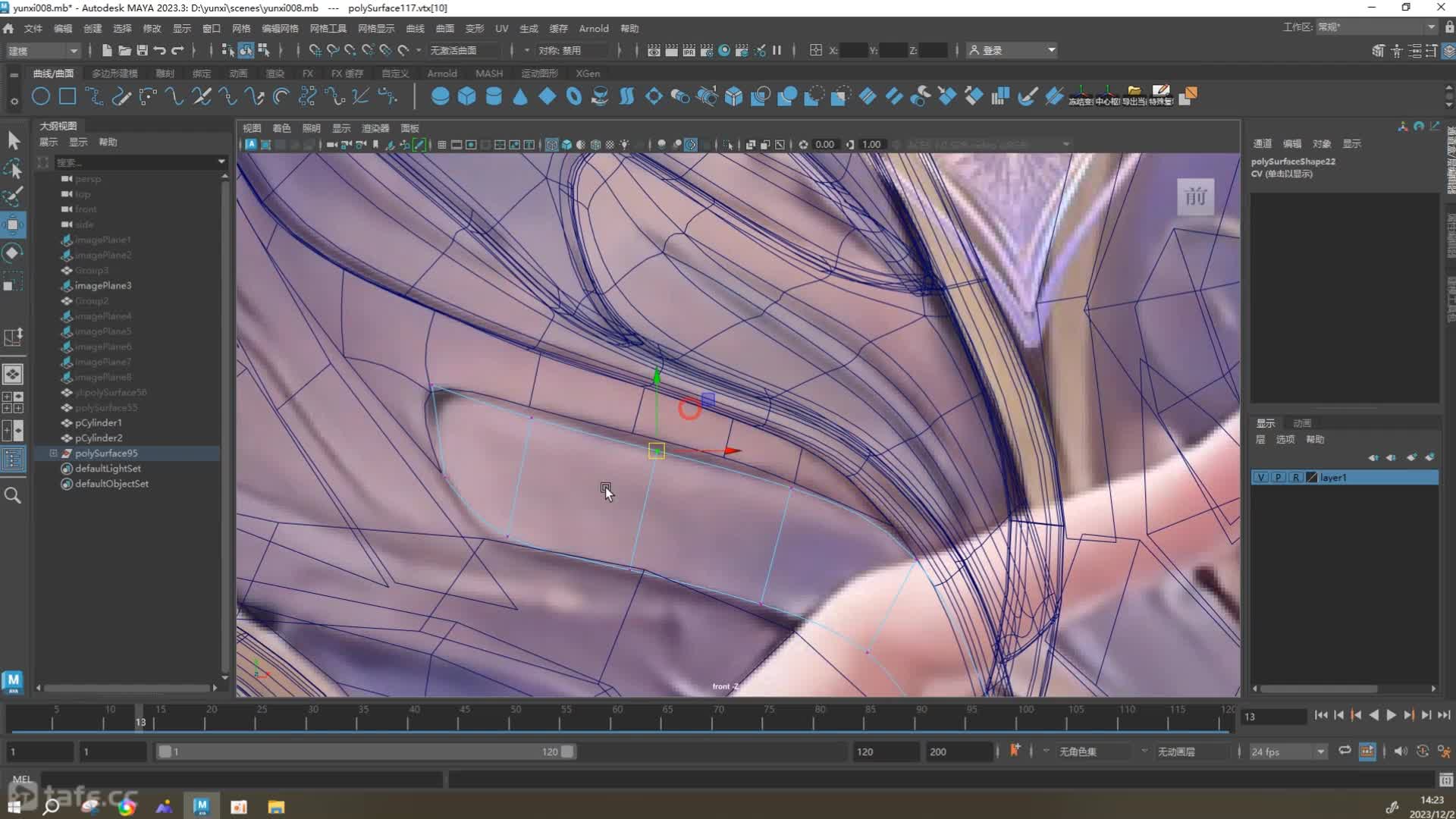
Task: Click the IPR render icon
Action: (x=689, y=50)
